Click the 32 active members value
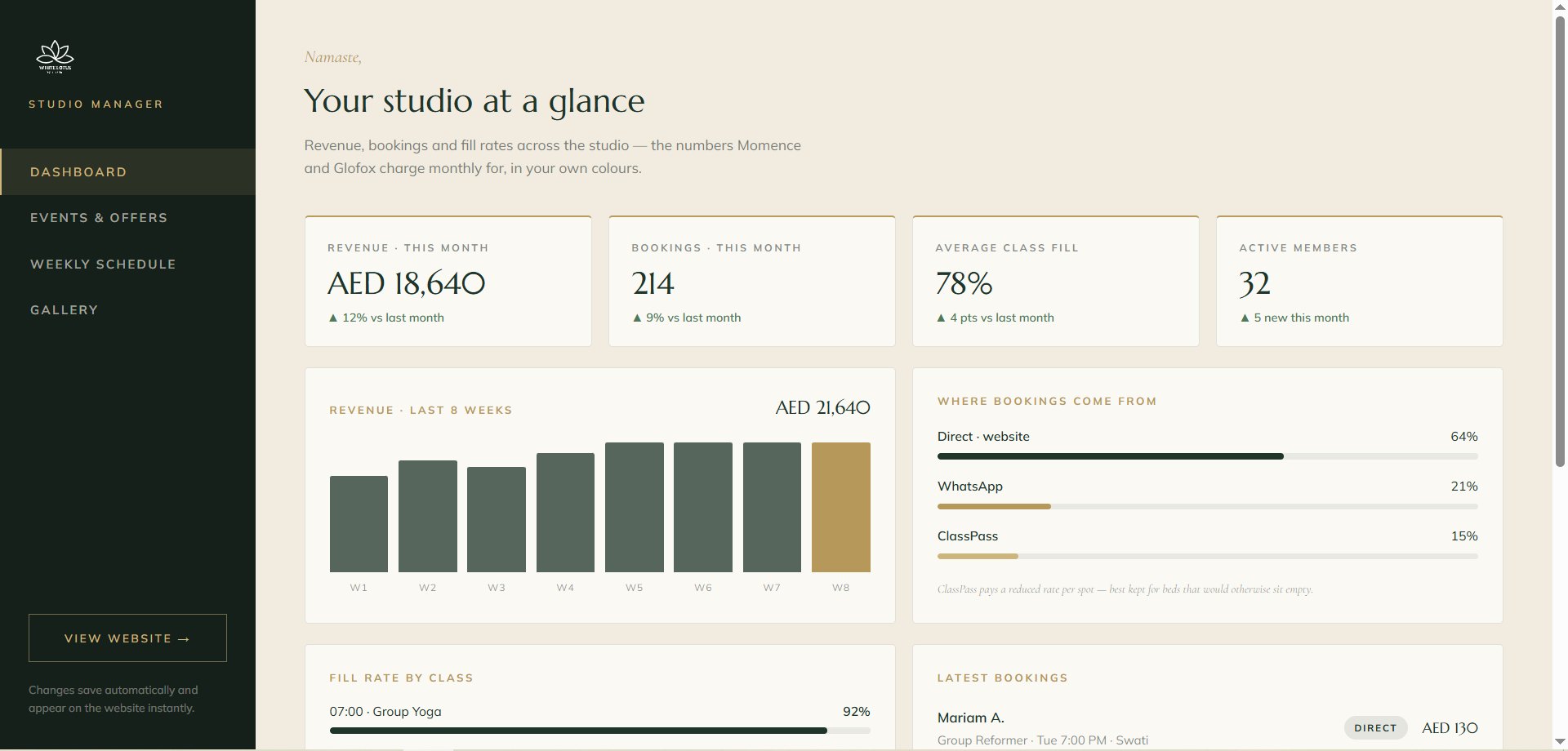 1254,283
